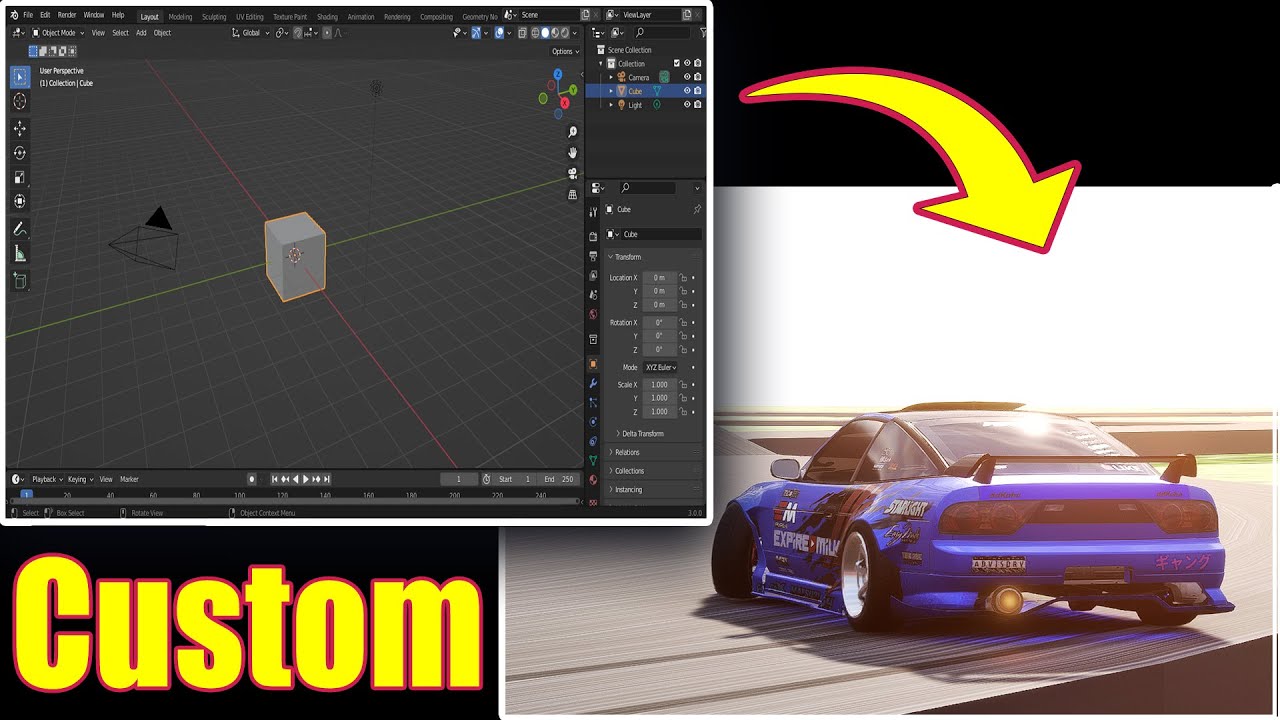
Task: Switch to the UV Editing workspace tab
Action: (250, 17)
